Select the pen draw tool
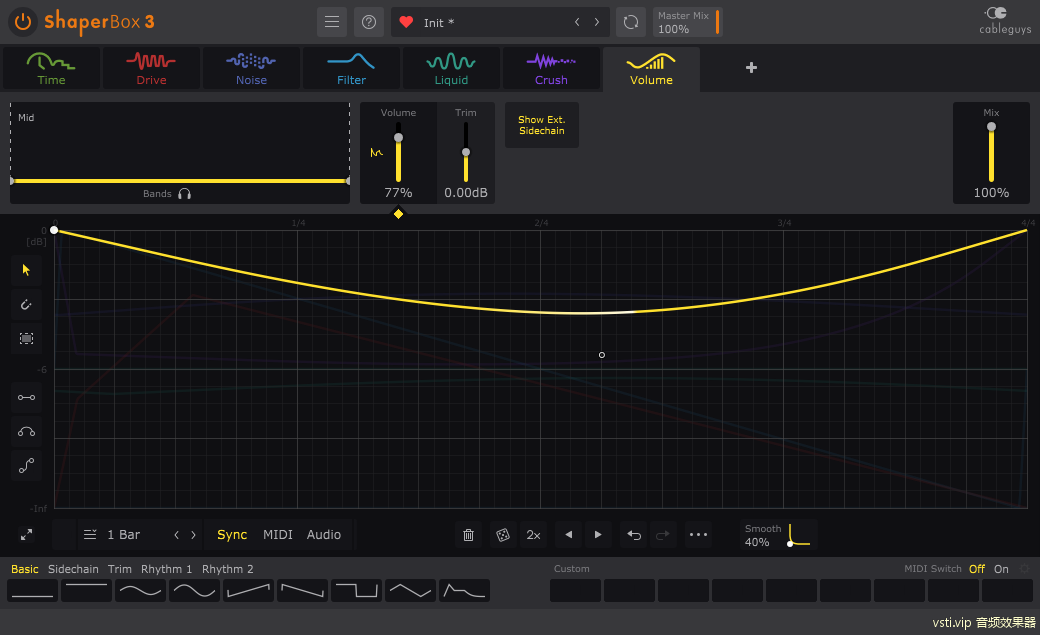This screenshot has width=1040, height=635. point(27,305)
